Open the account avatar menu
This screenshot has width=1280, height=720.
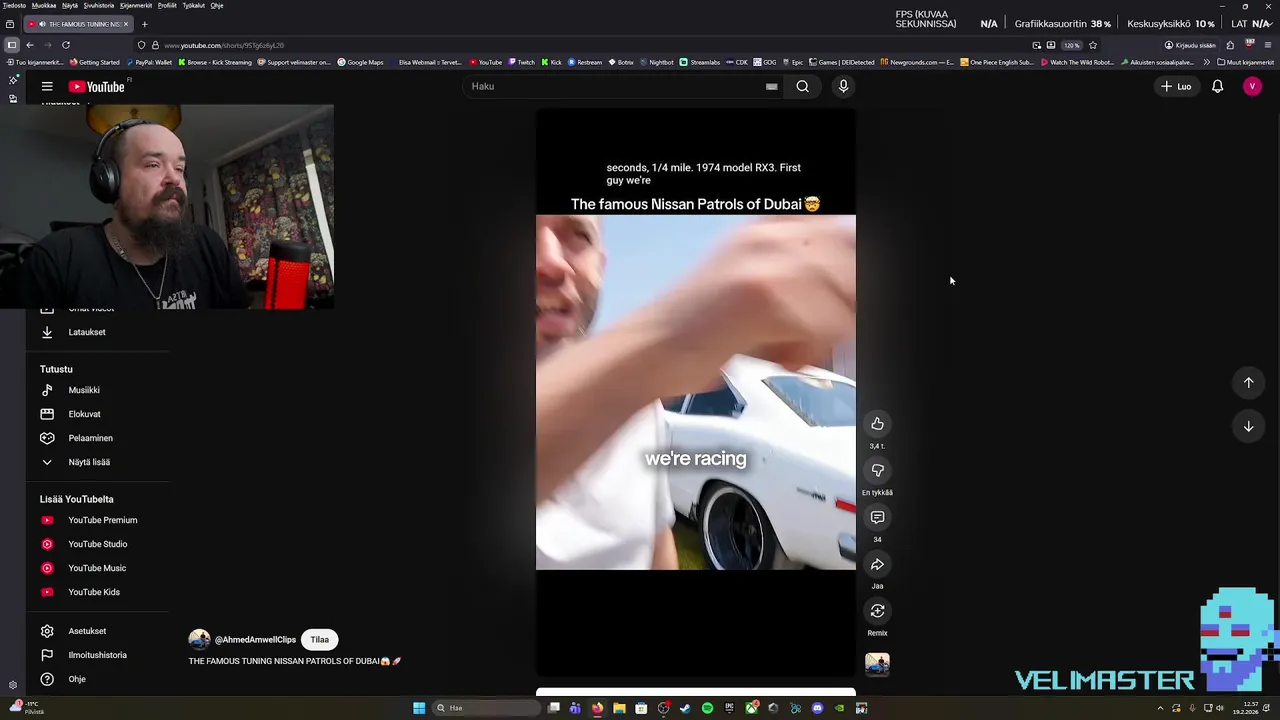pyautogui.click(x=1252, y=86)
